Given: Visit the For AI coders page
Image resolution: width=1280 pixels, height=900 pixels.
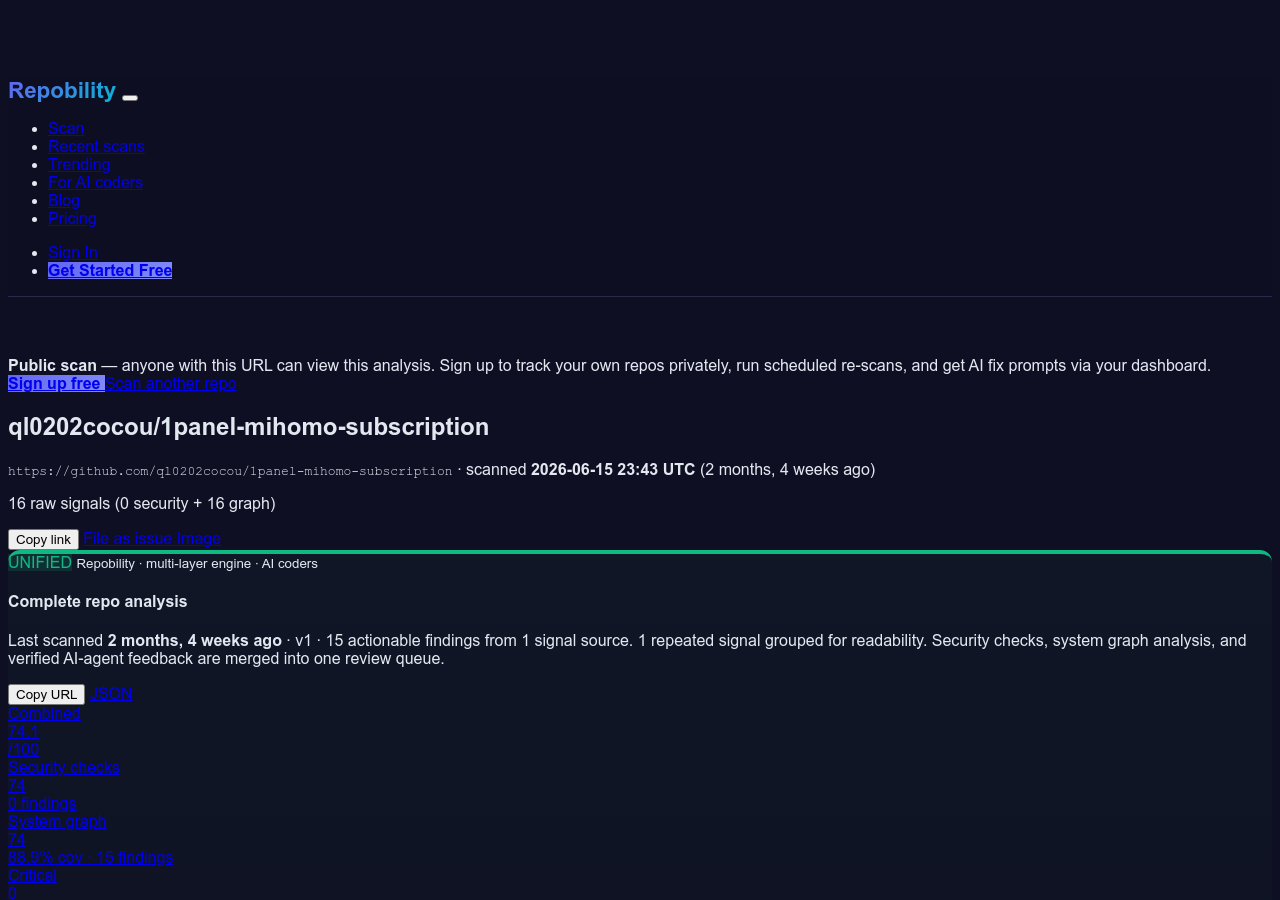Looking at the screenshot, I should point(95,182).
